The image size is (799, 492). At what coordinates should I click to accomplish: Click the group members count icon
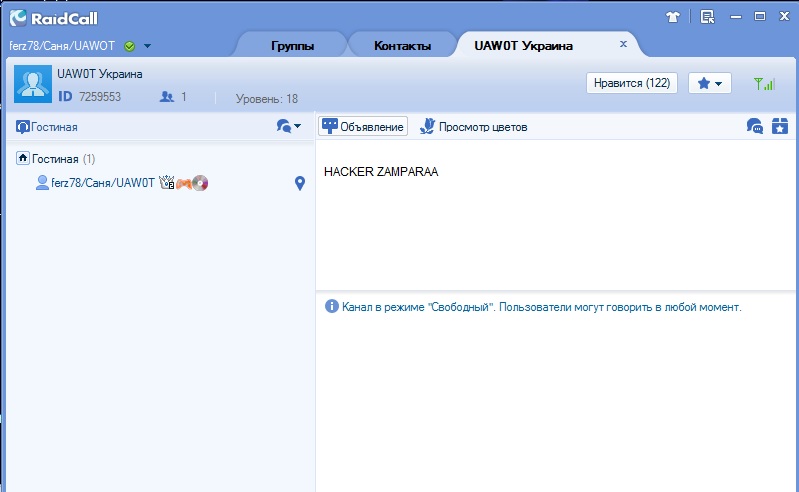pos(167,96)
